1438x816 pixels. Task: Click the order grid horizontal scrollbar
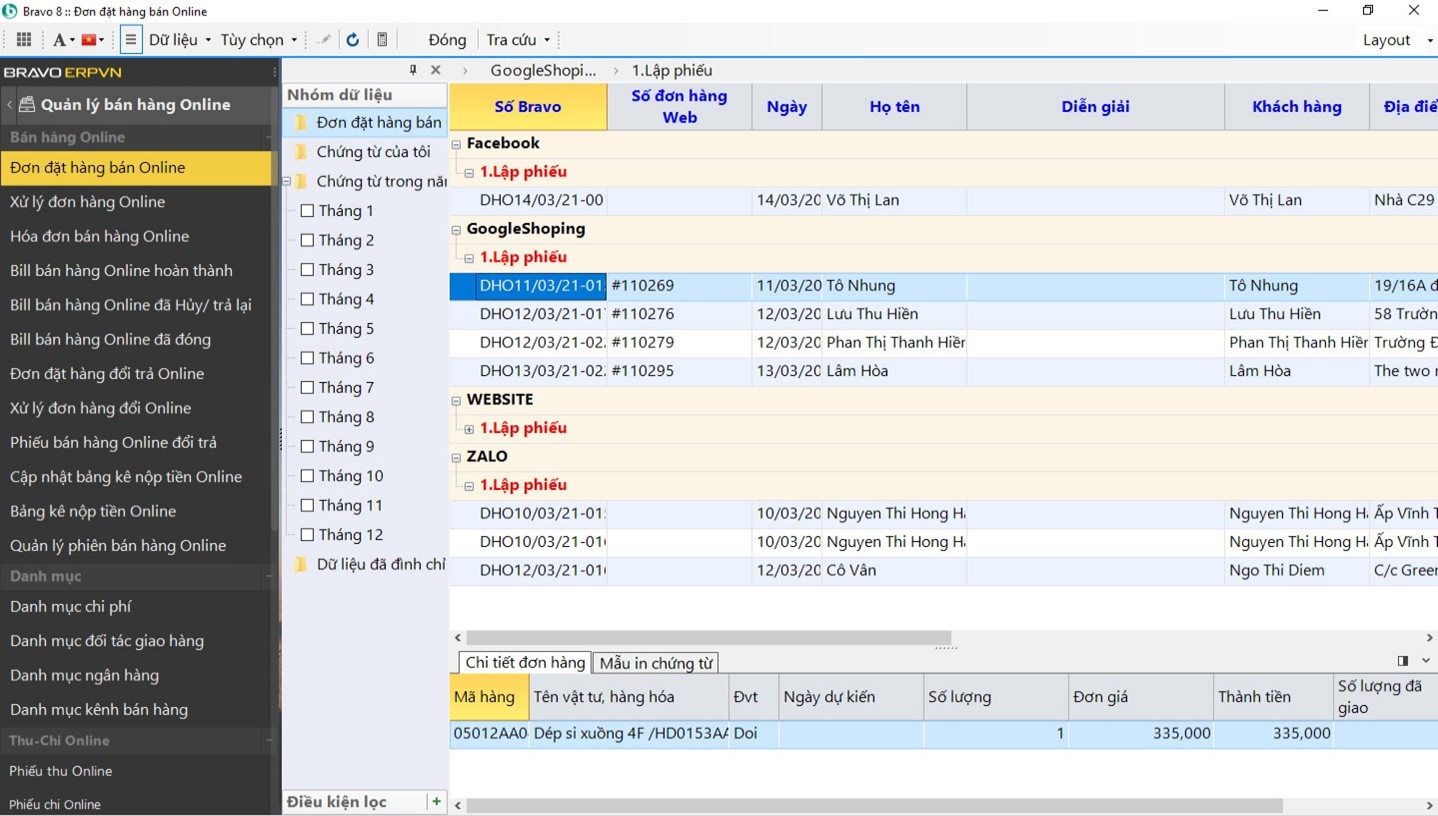tap(708, 637)
